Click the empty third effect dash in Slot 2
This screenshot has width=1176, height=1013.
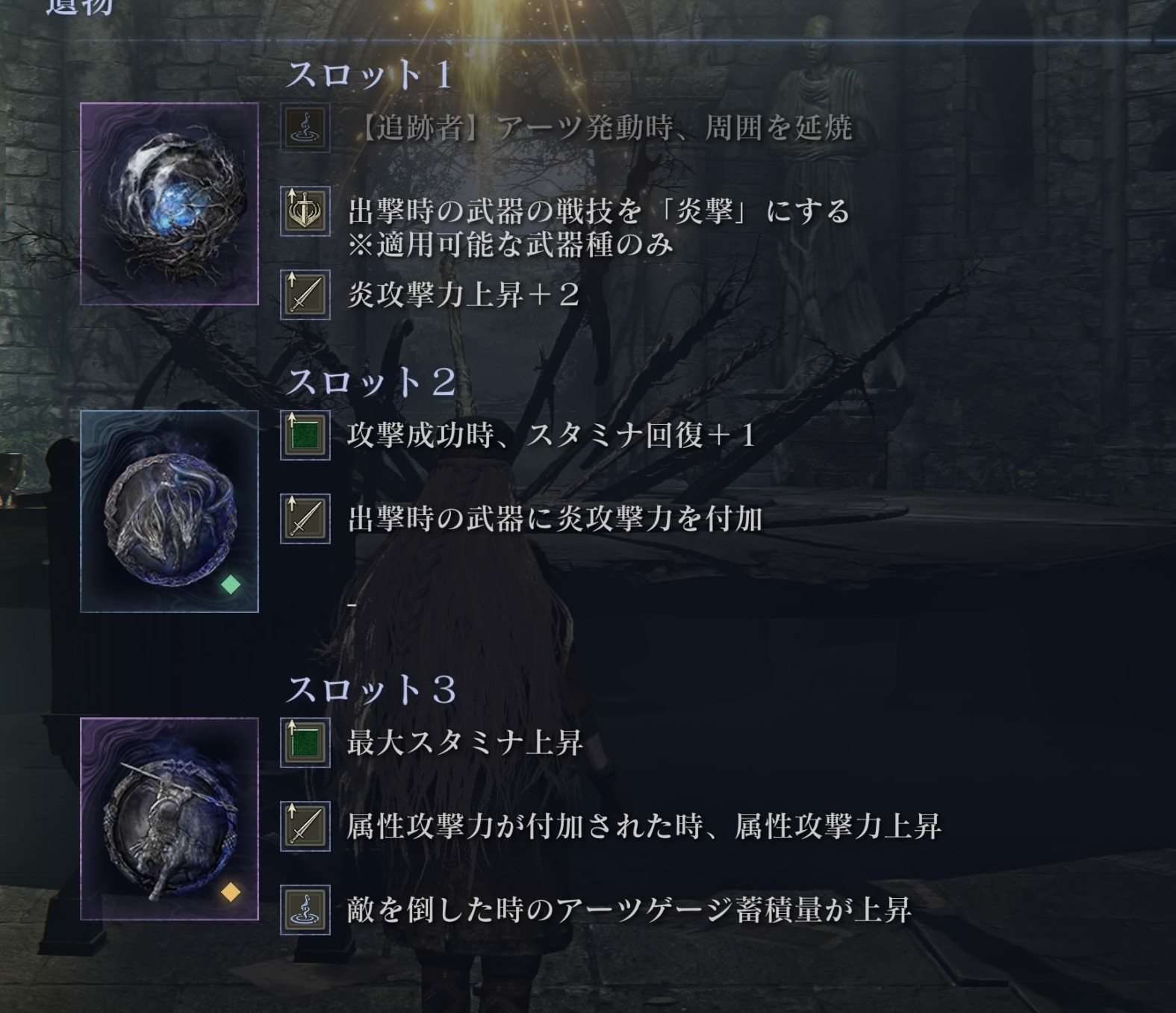[352, 603]
